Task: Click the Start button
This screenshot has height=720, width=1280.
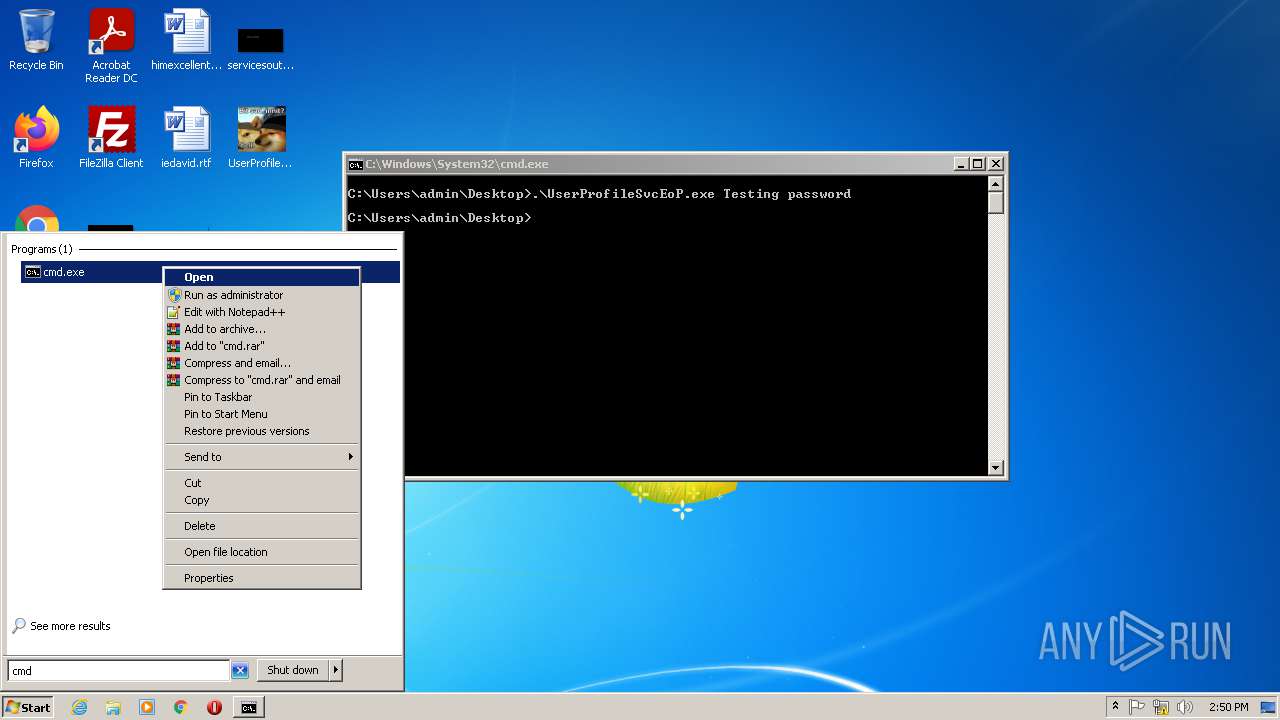Action: 27,707
